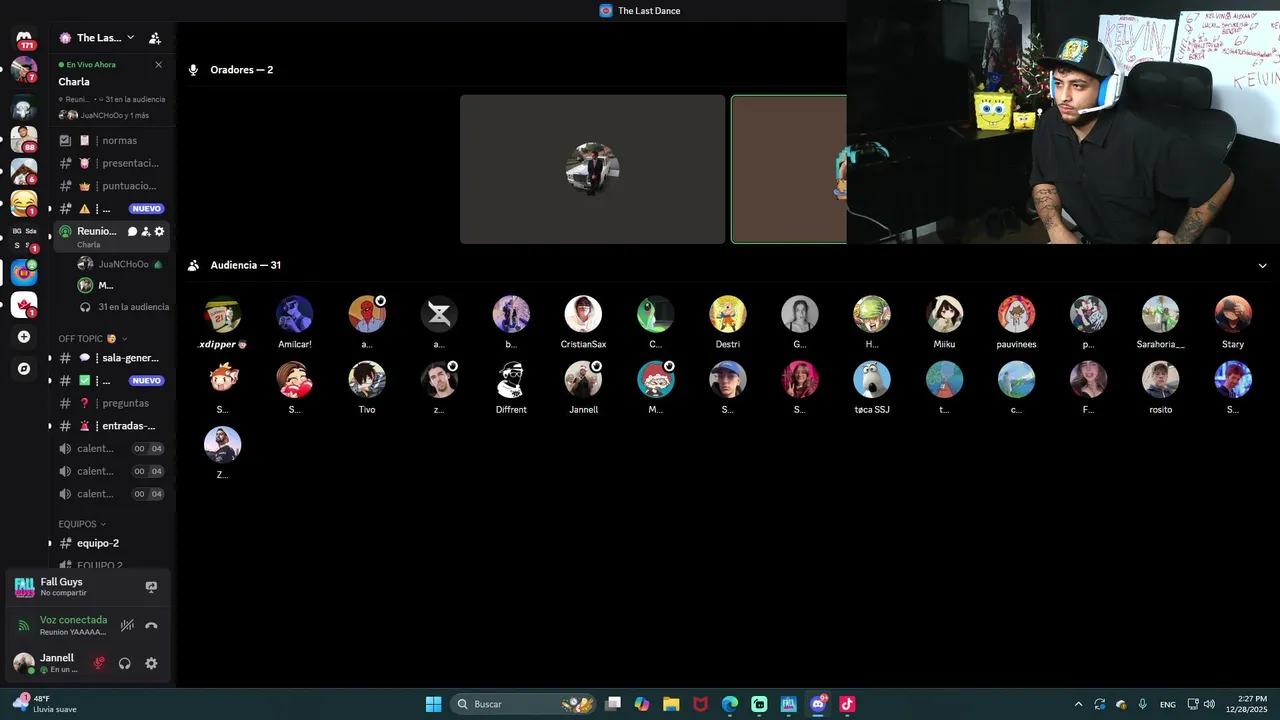This screenshot has width=1280, height=720.
Task: Show hidden system tray icons
Action: click(x=1078, y=704)
